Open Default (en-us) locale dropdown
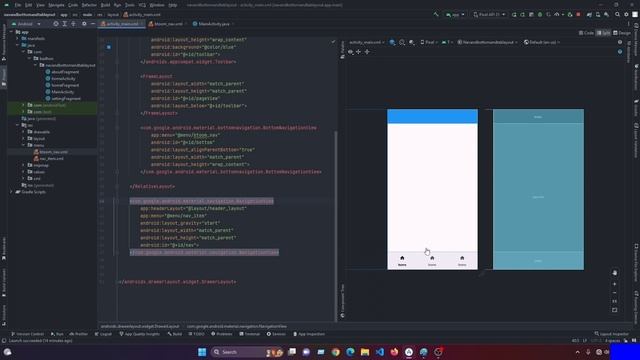Image resolution: width=640 pixels, height=360 pixels. tap(542, 42)
